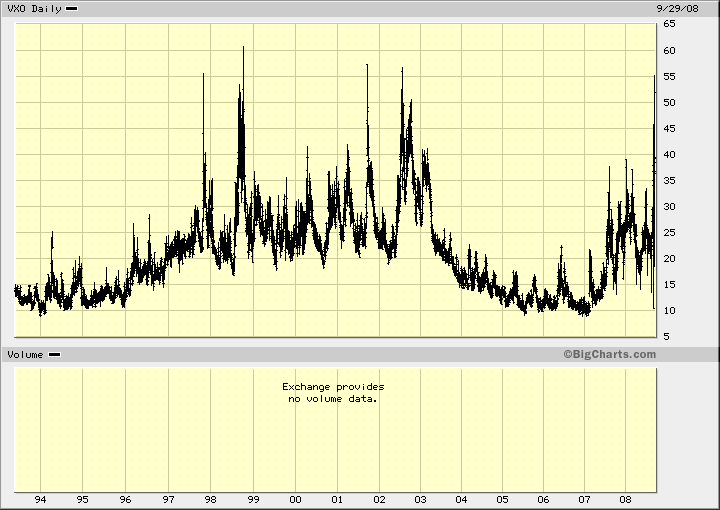
Task: Click the 65 value on the price axis
Action: [x=669, y=24]
